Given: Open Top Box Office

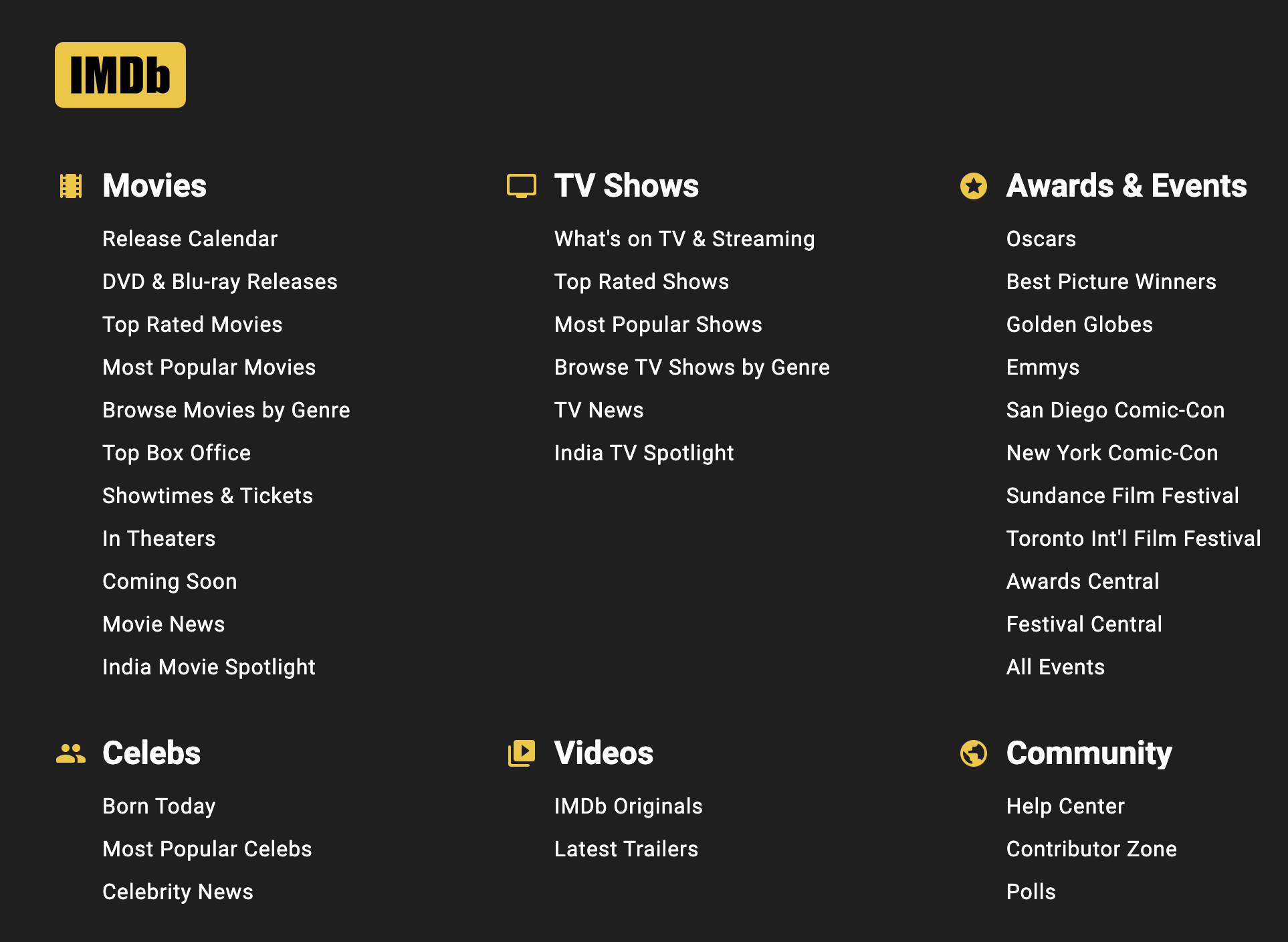Looking at the screenshot, I should [x=177, y=453].
